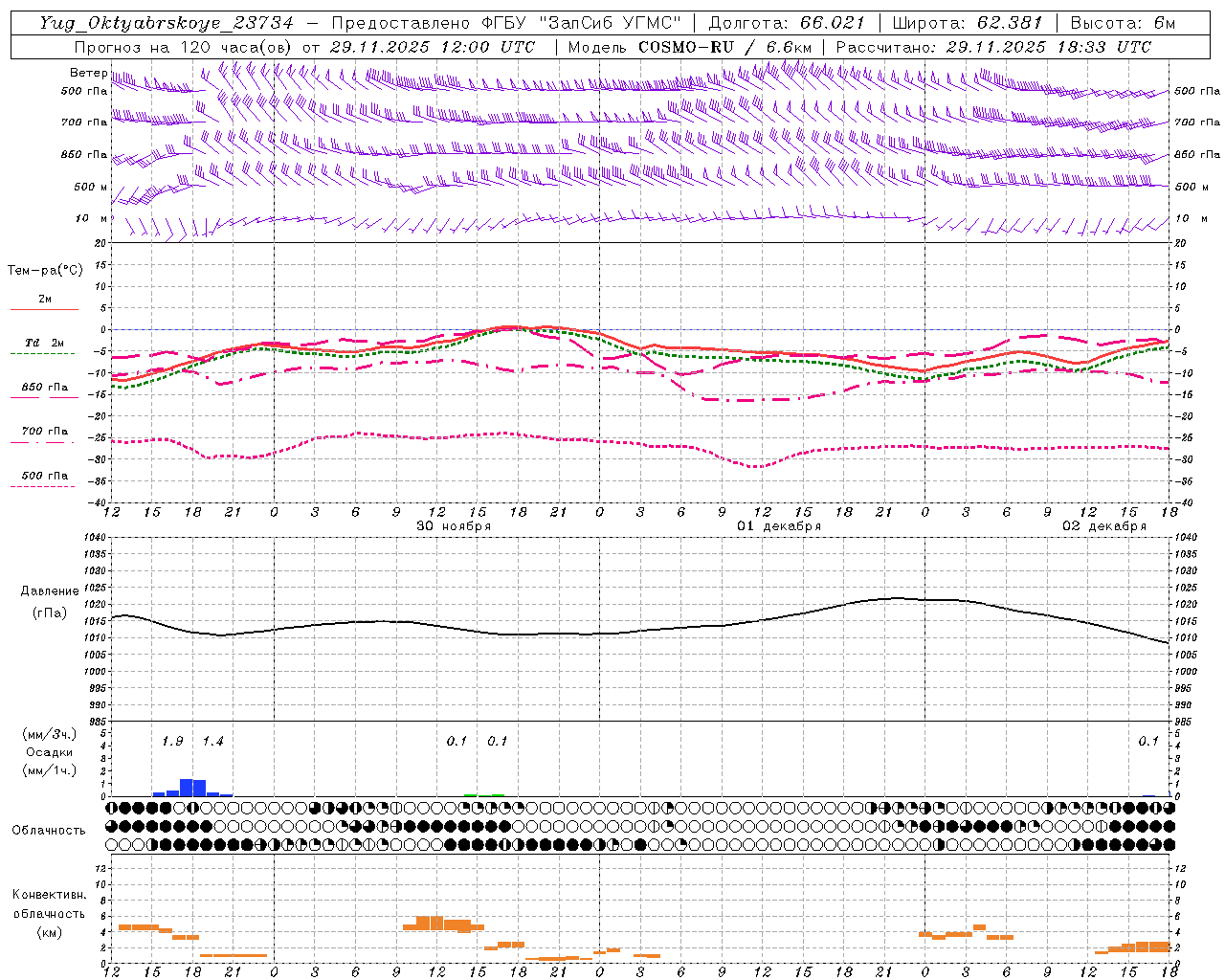The height and width of the screenshot is (980, 1225).
Task: Click the black pressure curve line
Action: click(641, 631)
